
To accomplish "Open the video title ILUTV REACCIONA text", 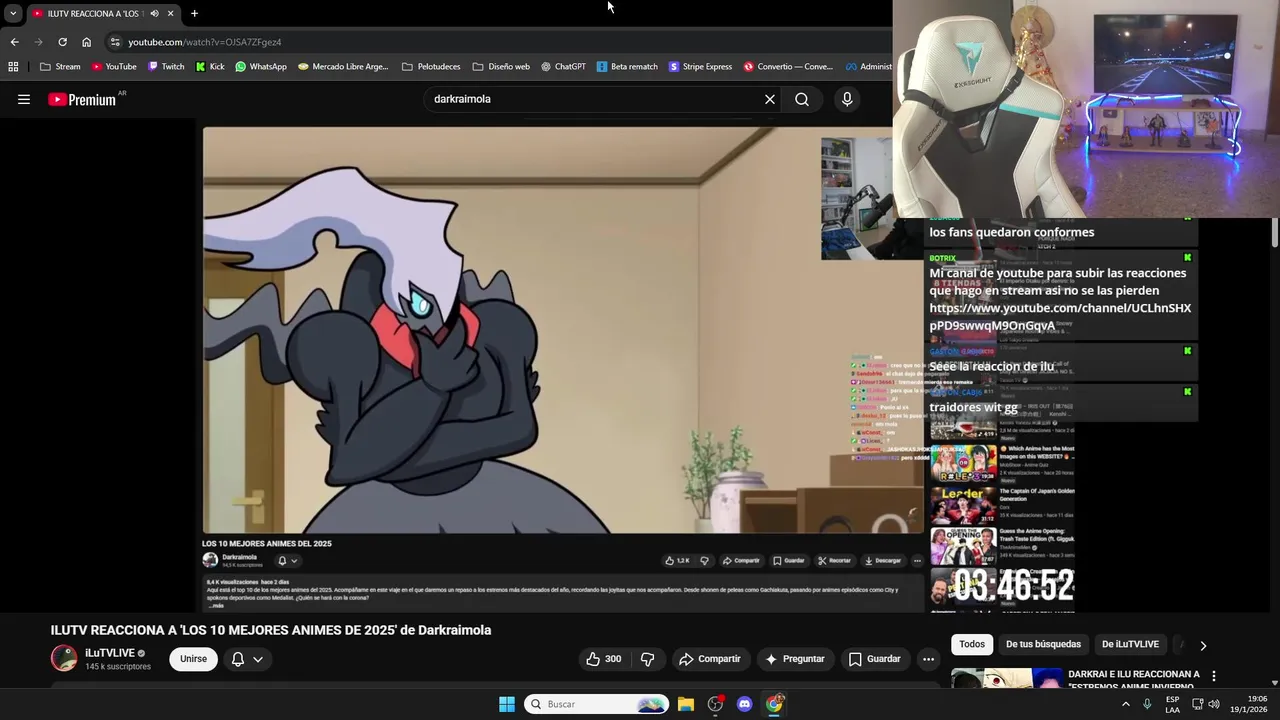I will click(x=271, y=630).
